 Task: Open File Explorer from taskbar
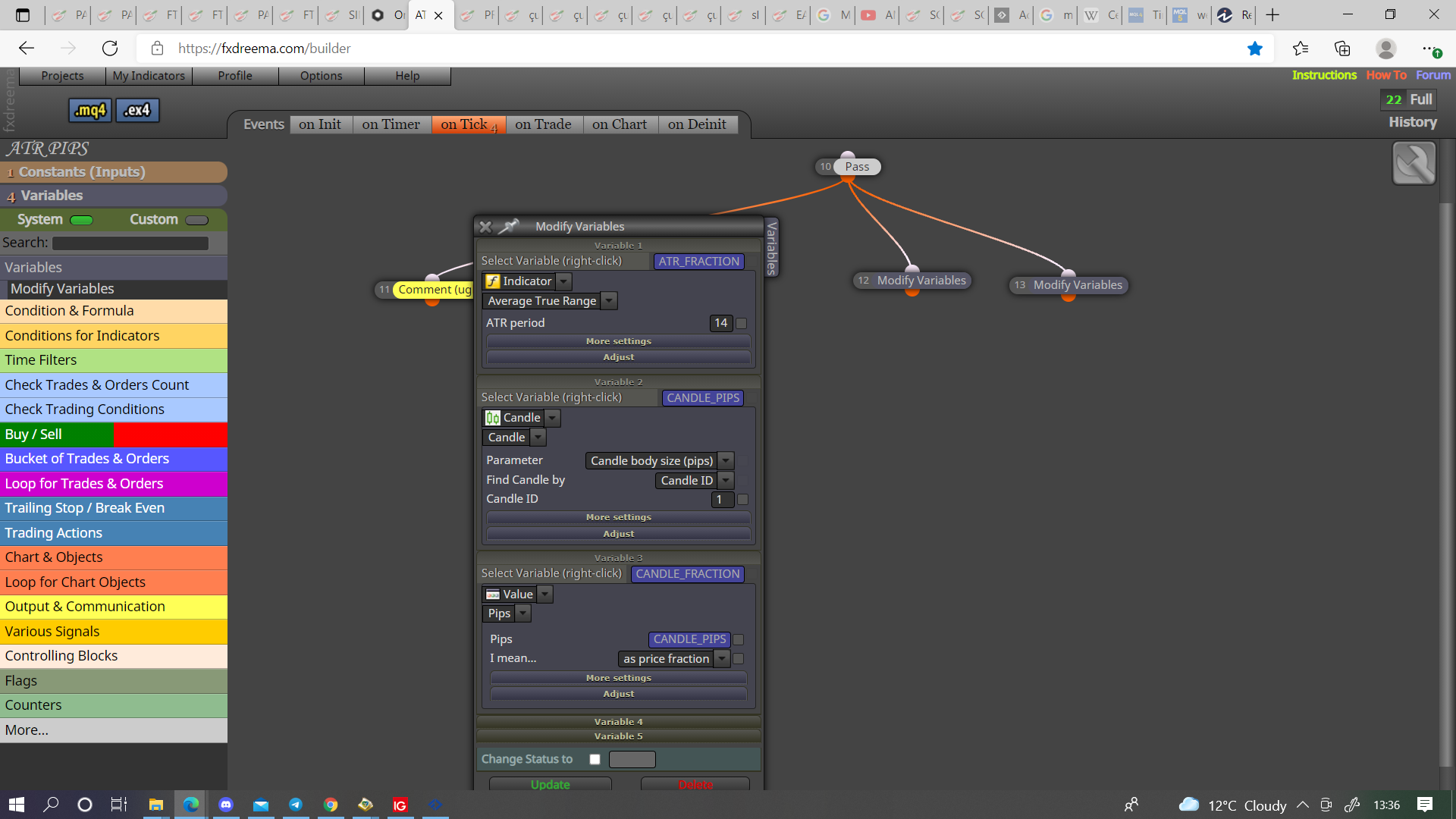[155, 805]
